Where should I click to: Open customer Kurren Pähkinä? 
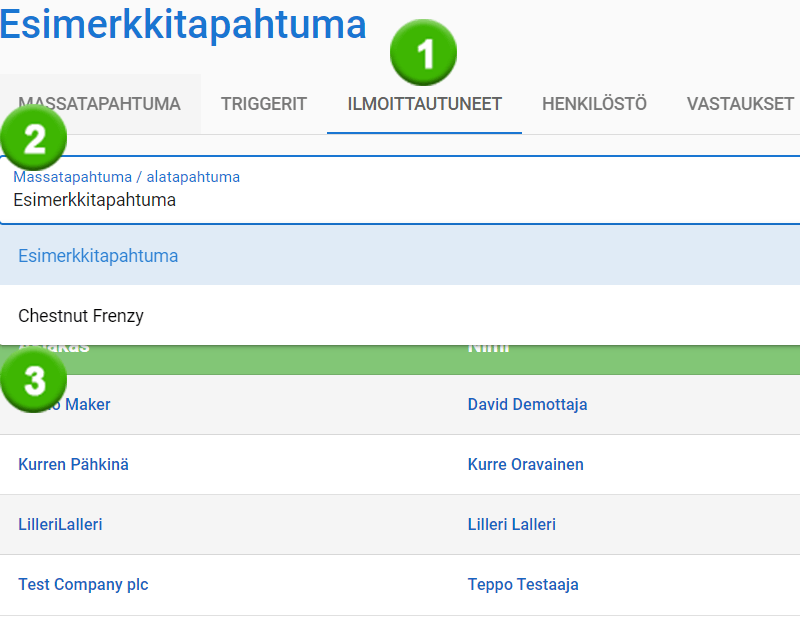pyautogui.click(x=73, y=465)
